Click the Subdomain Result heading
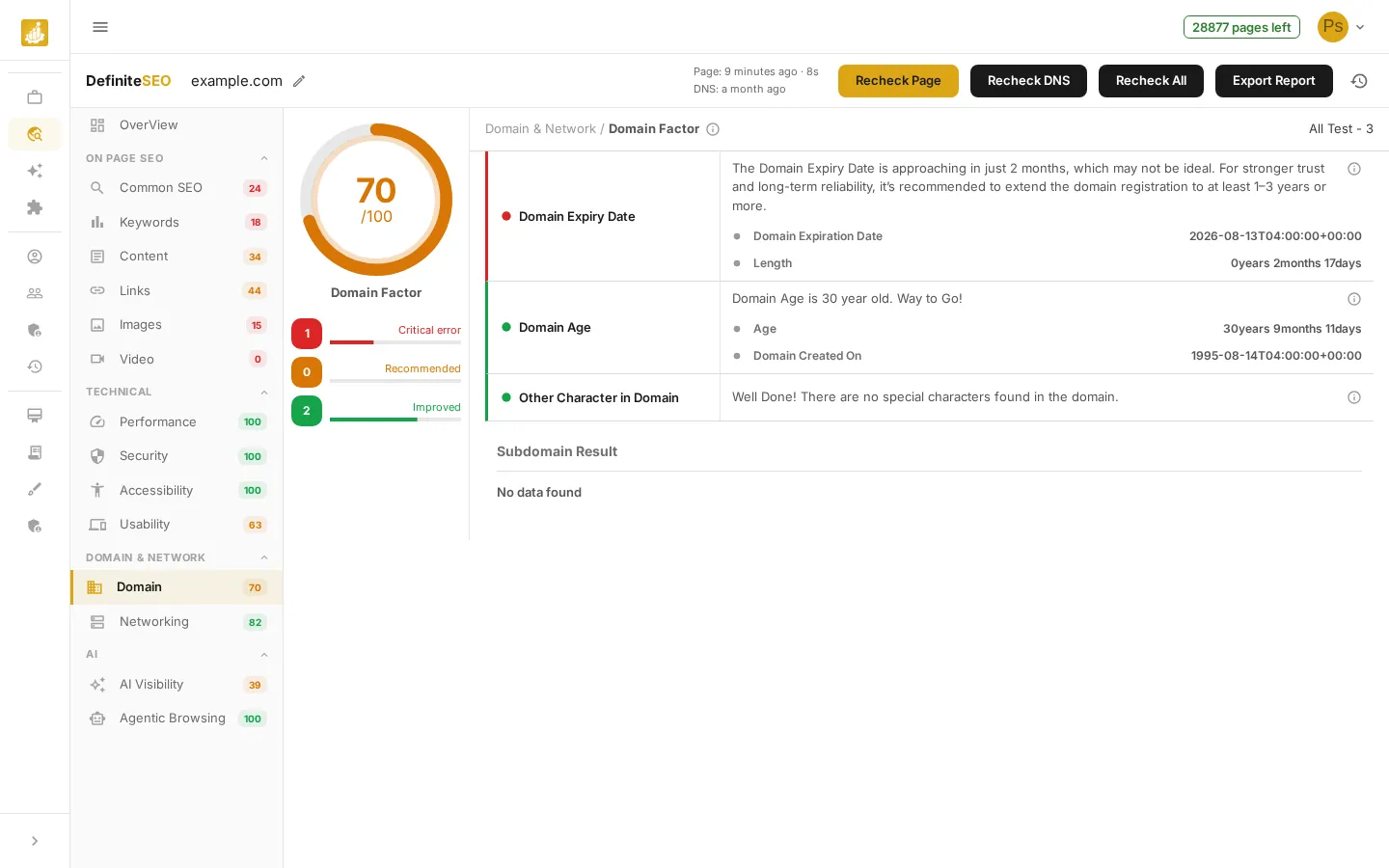 pos(557,451)
